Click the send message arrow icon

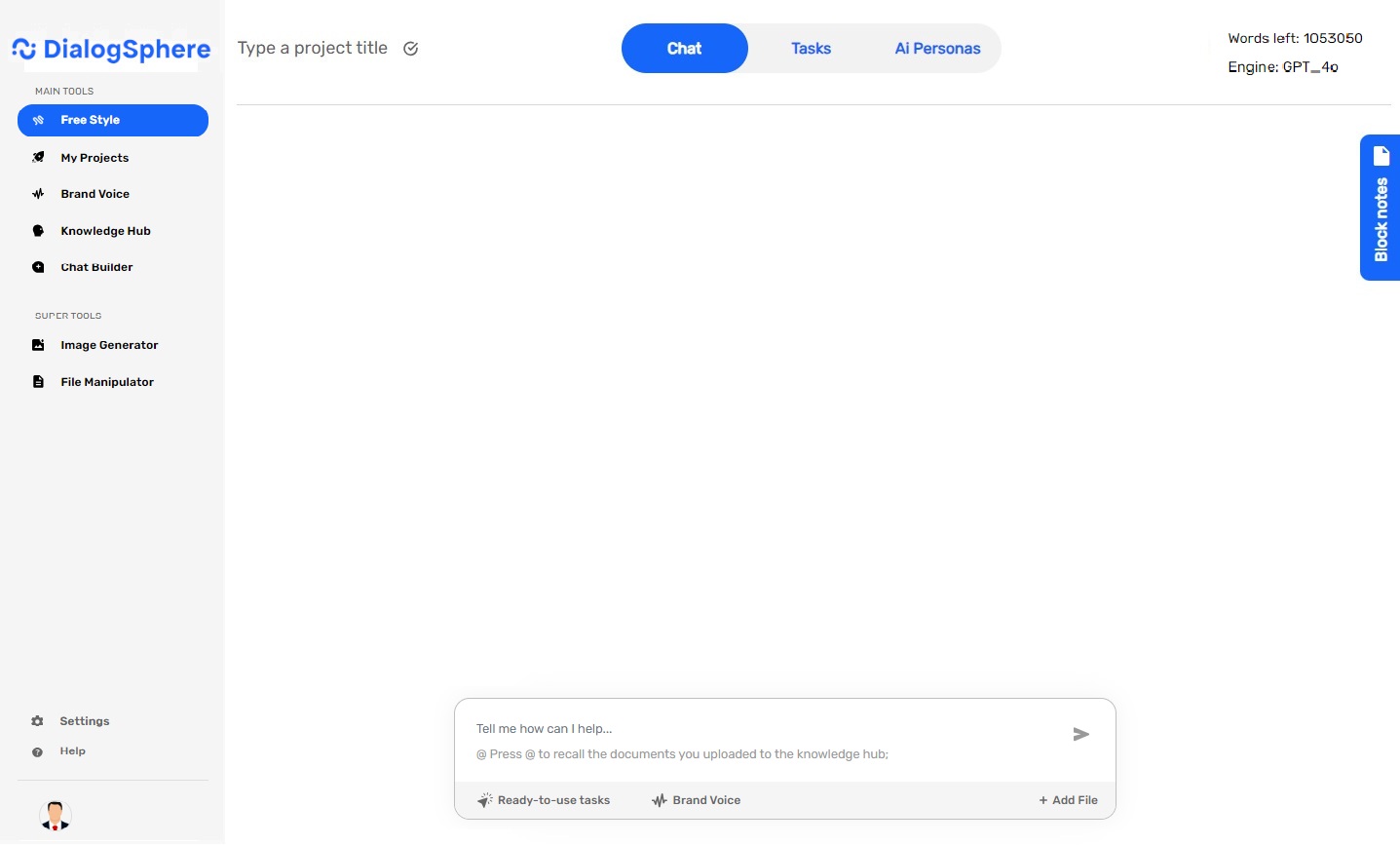point(1080,735)
